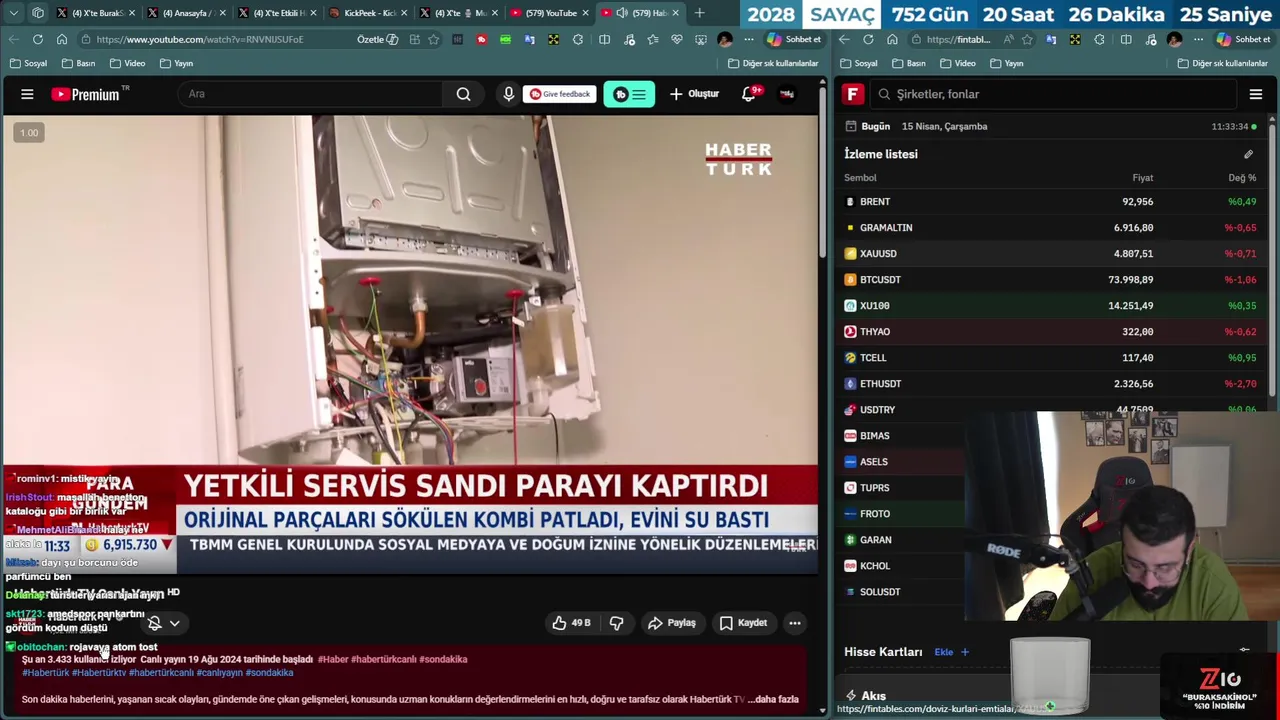Open tab actions menu in left browser
The height and width of the screenshot is (720, 1280).
(38, 13)
